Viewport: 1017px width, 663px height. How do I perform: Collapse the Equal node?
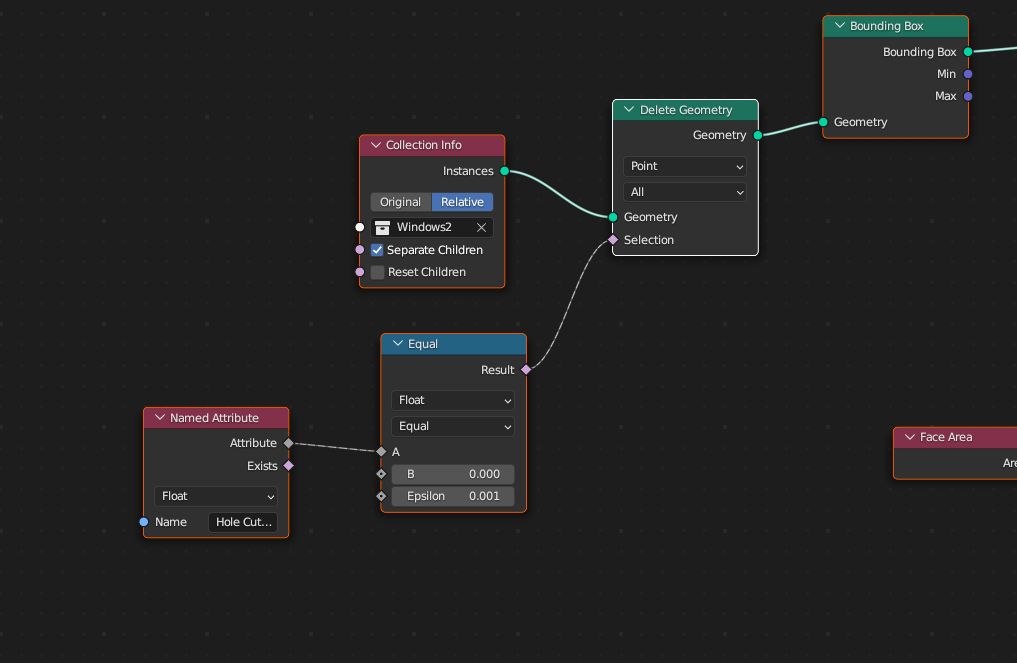pyautogui.click(x=398, y=343)
